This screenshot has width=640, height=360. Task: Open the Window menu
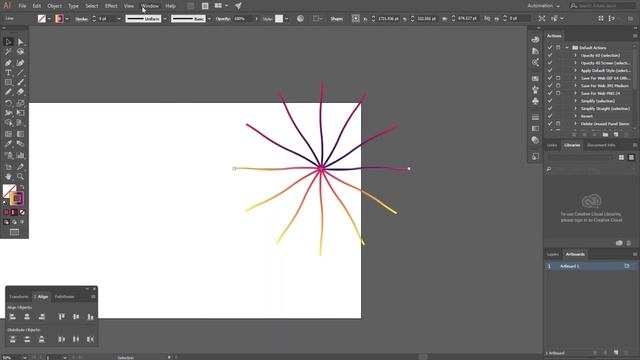tap(150, 6)
